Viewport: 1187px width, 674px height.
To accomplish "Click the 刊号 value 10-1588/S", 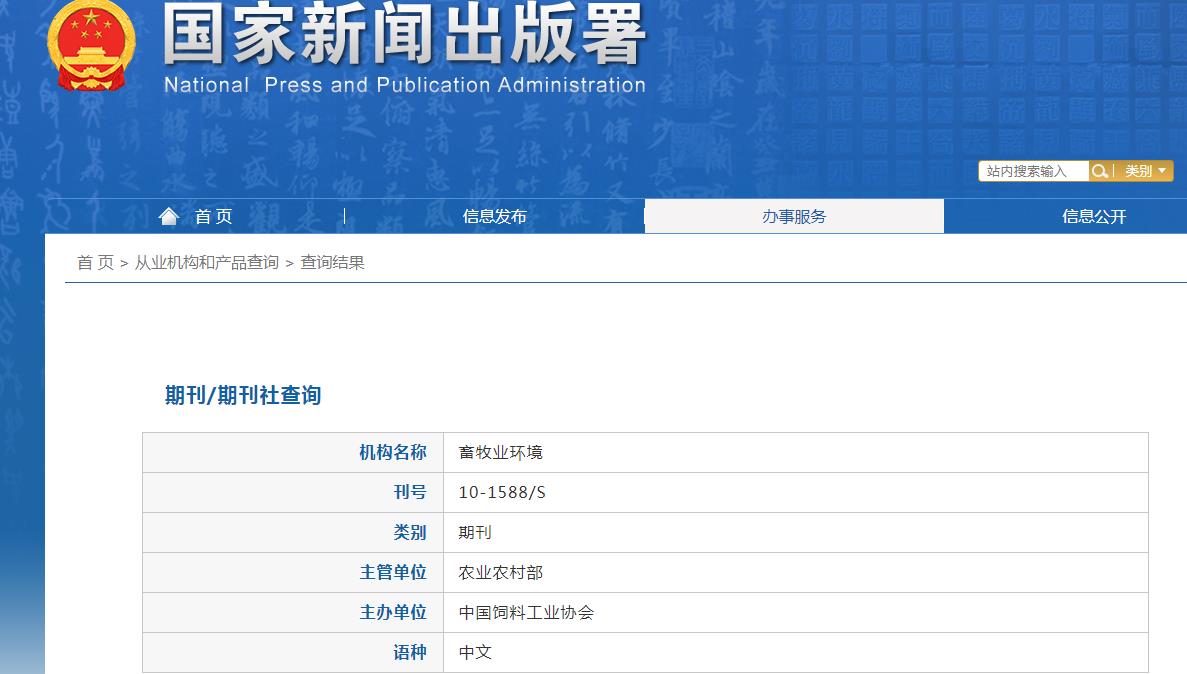I will pyautogui.click(x=500, y=492).
